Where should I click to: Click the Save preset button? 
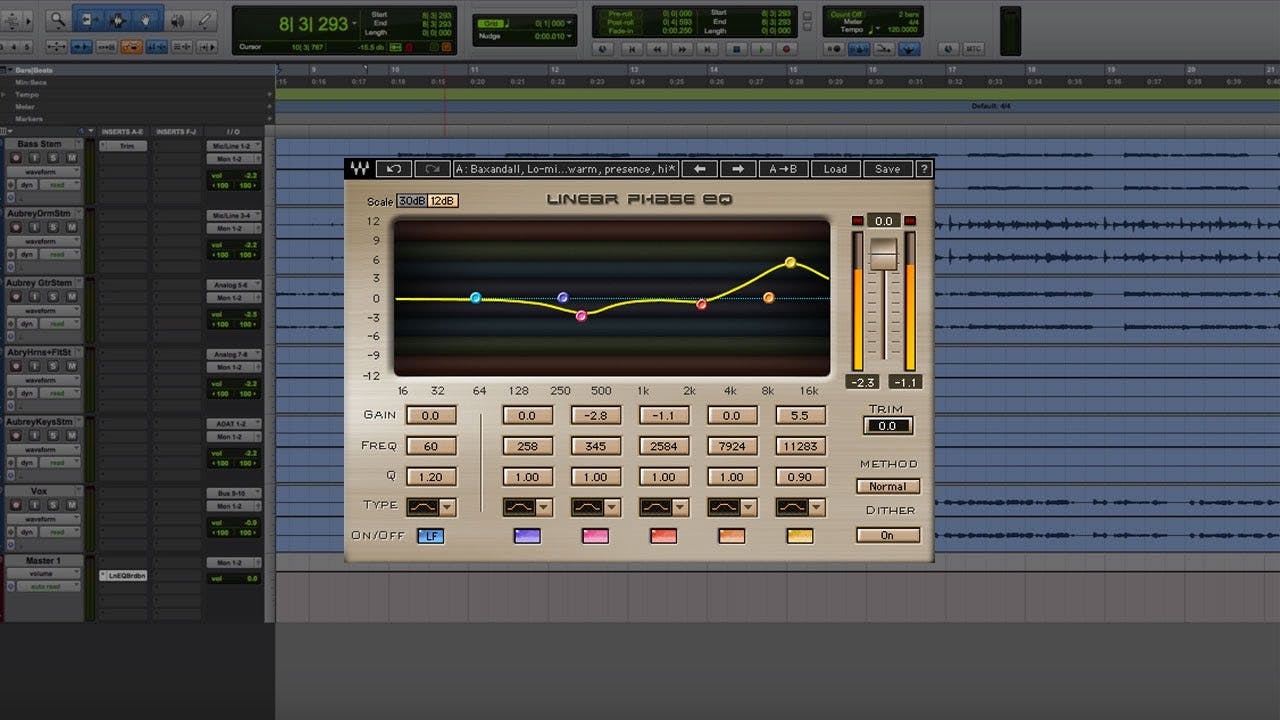887,169
